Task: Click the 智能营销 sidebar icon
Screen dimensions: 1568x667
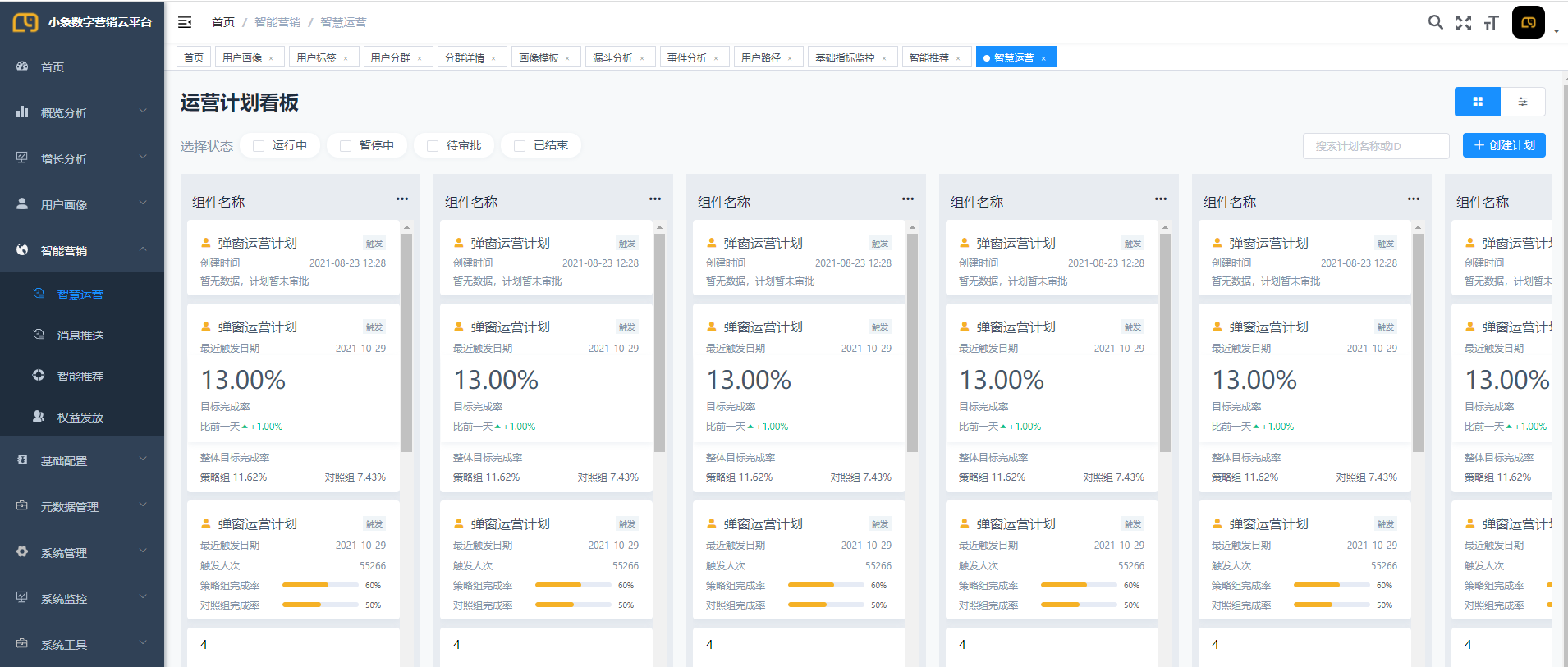Action: tap(22, 249)
